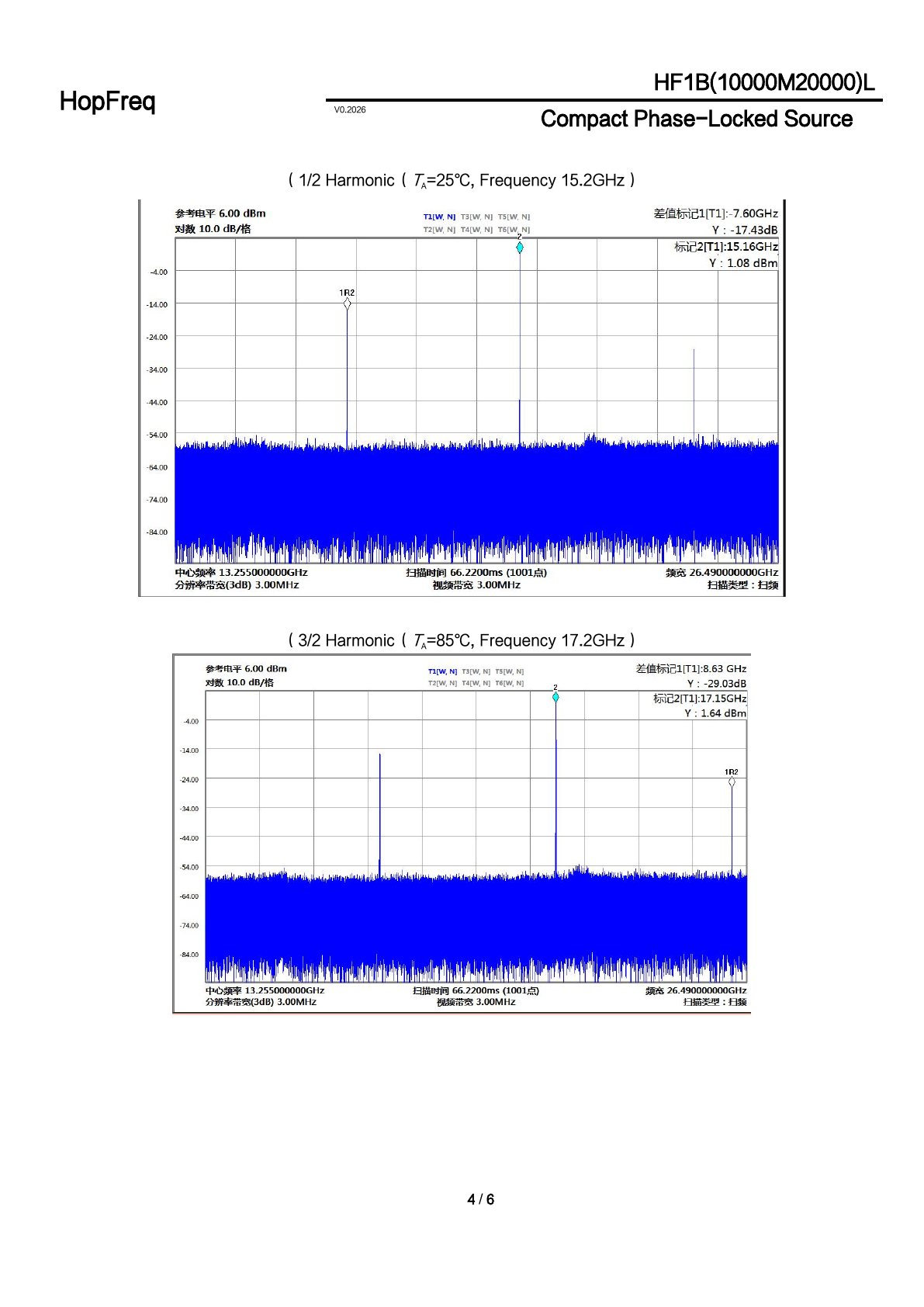
Task: Select the 3/2 Harmonic 17.2GHz chart title
Action: coord(462,640)
